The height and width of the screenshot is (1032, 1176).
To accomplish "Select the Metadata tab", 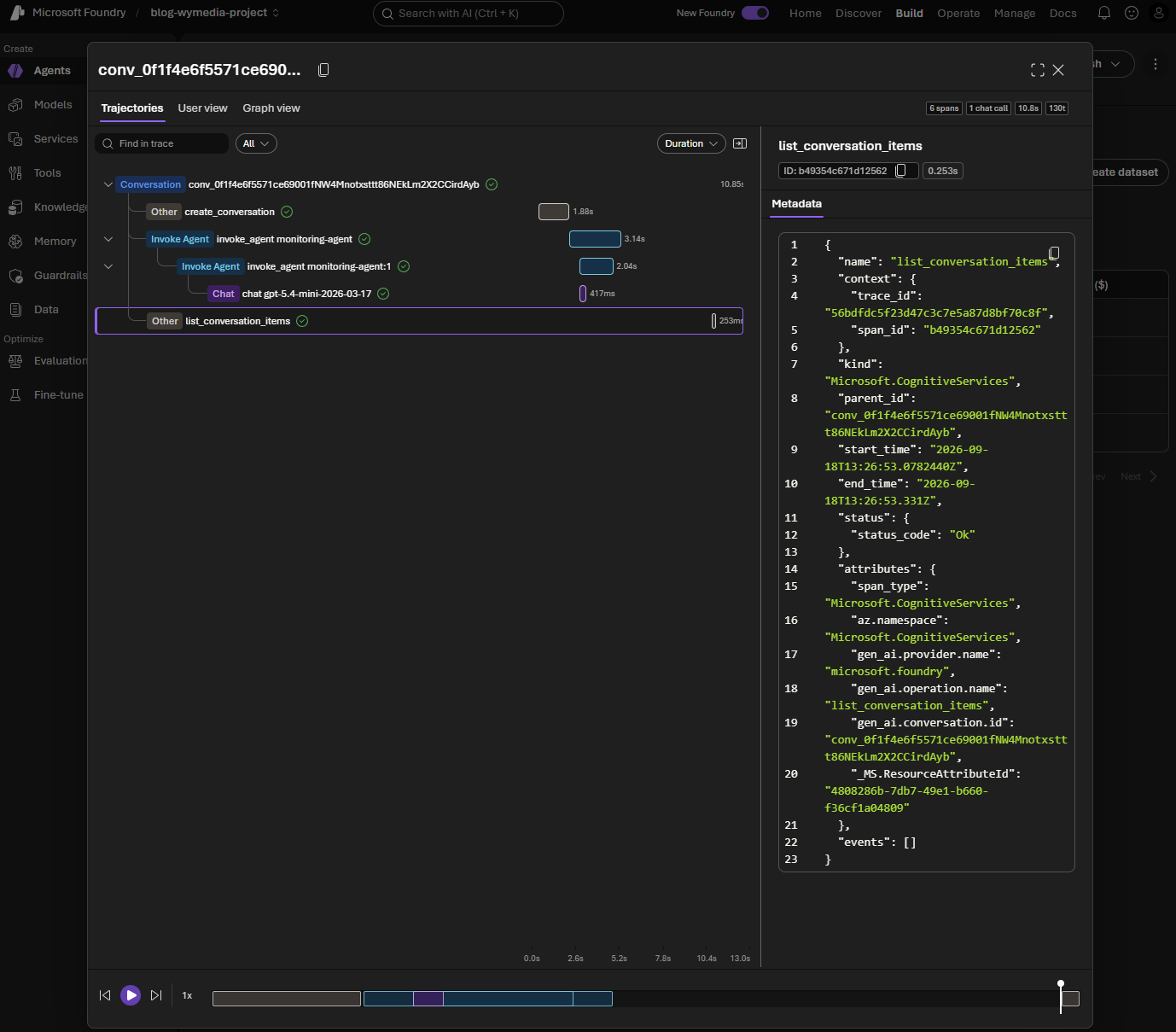I will (796, 204).
